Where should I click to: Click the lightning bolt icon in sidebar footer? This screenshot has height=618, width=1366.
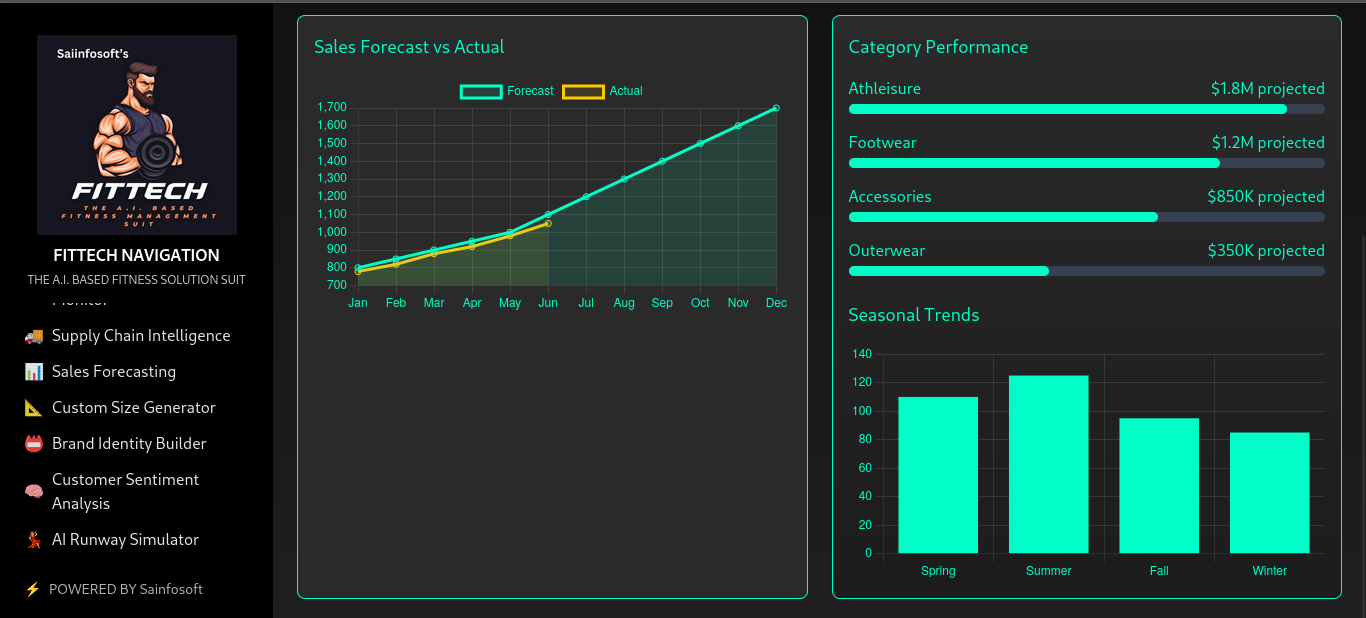[32, 590]
